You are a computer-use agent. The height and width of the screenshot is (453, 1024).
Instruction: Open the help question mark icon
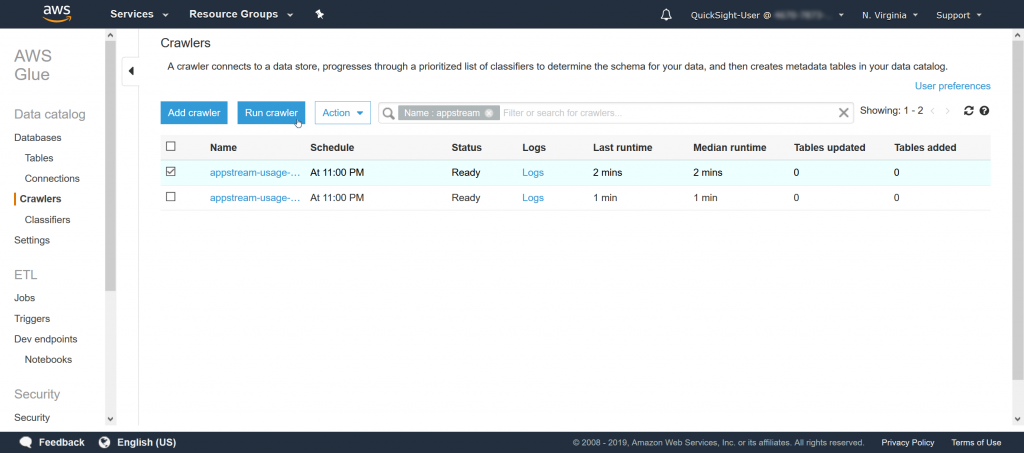[984, 111]
